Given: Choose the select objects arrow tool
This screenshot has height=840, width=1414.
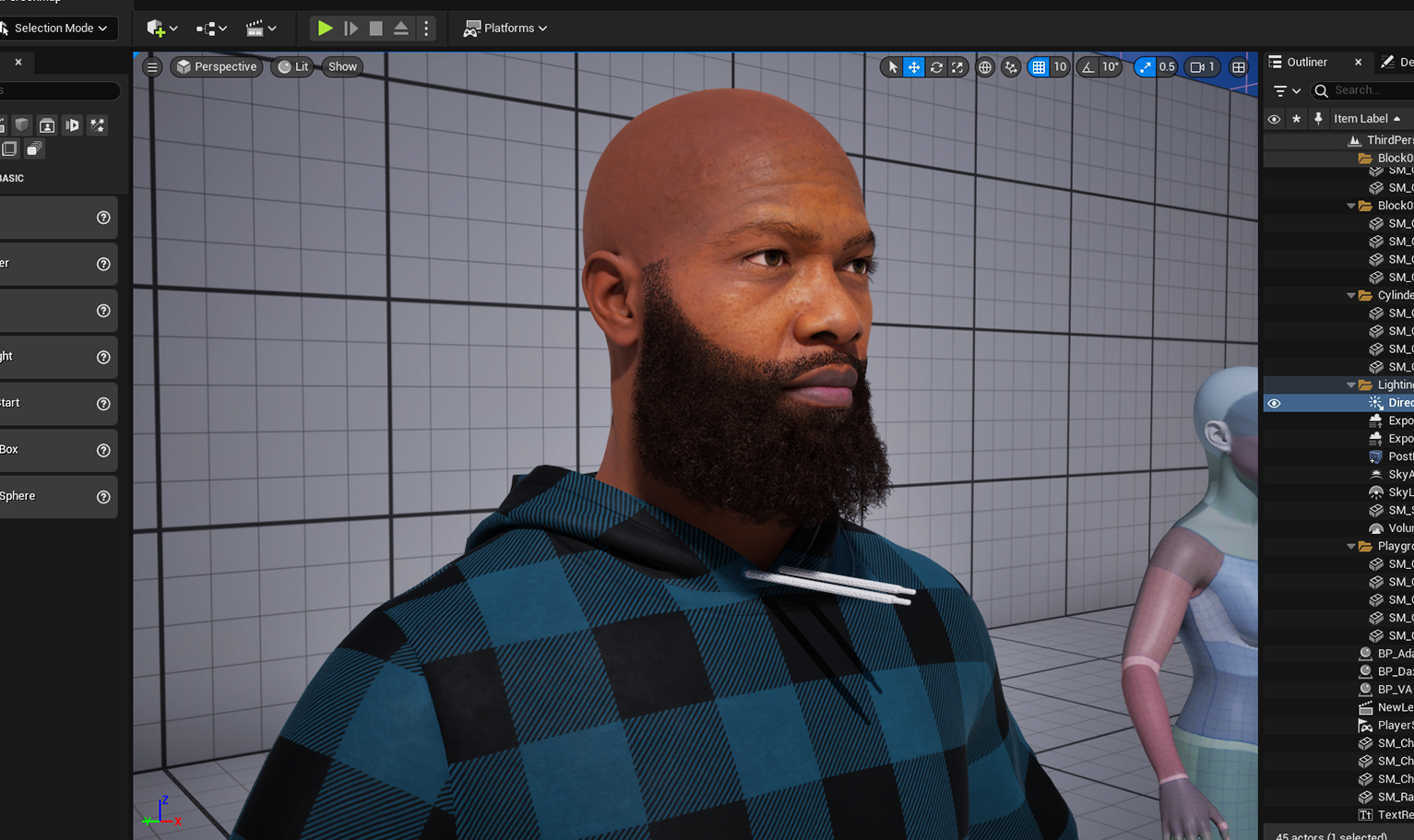Looking at the screenshot, I should pos(892,67).
